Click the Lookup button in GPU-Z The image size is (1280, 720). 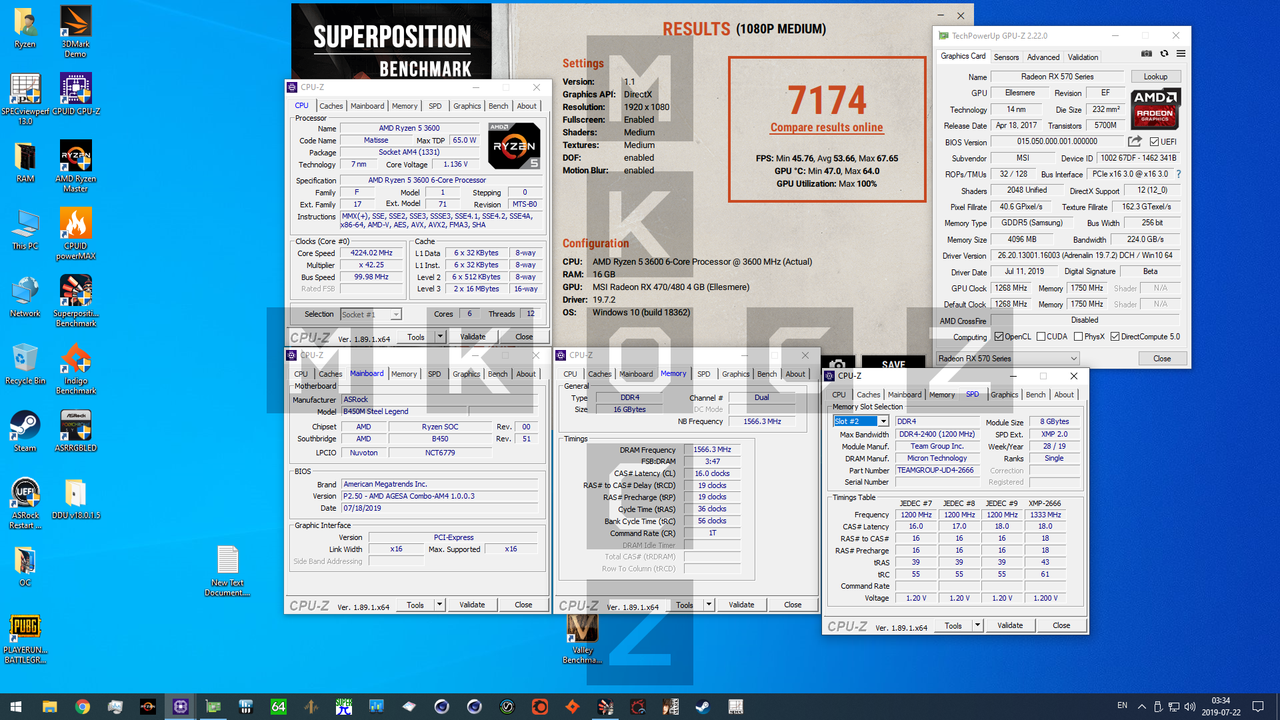(x=1155, y=77)
